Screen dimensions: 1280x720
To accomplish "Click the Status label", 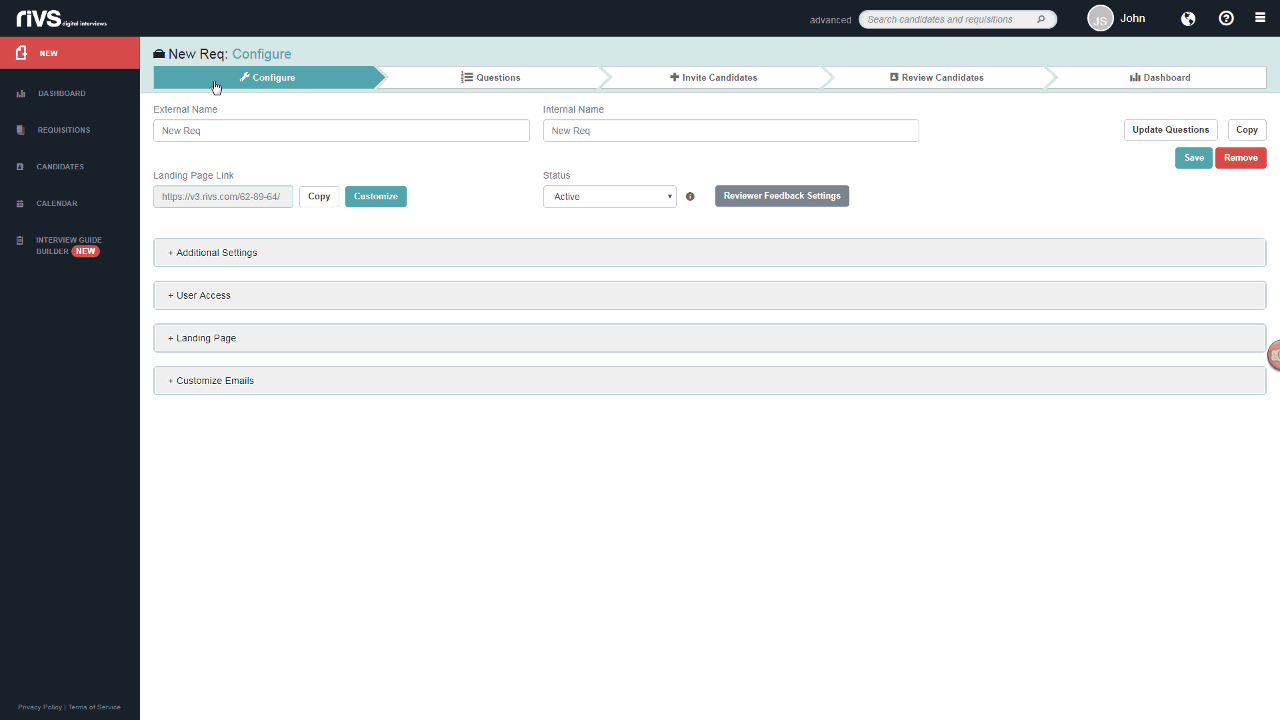I will coord(557,176).
